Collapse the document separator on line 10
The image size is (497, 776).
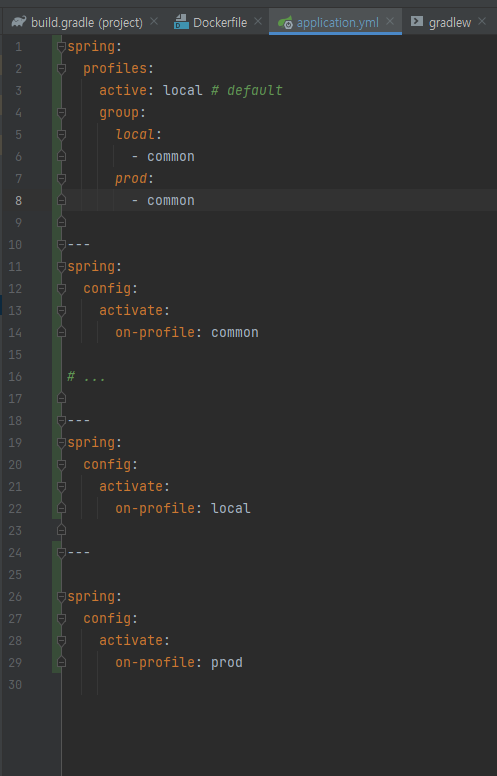coord(61,244)
